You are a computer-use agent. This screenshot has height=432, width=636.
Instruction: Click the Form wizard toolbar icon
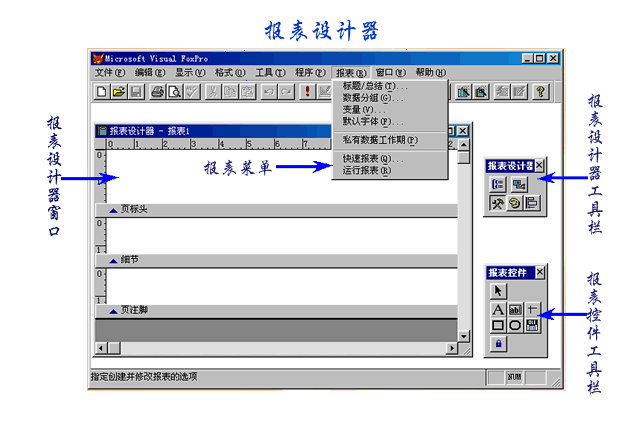(464, 92)
